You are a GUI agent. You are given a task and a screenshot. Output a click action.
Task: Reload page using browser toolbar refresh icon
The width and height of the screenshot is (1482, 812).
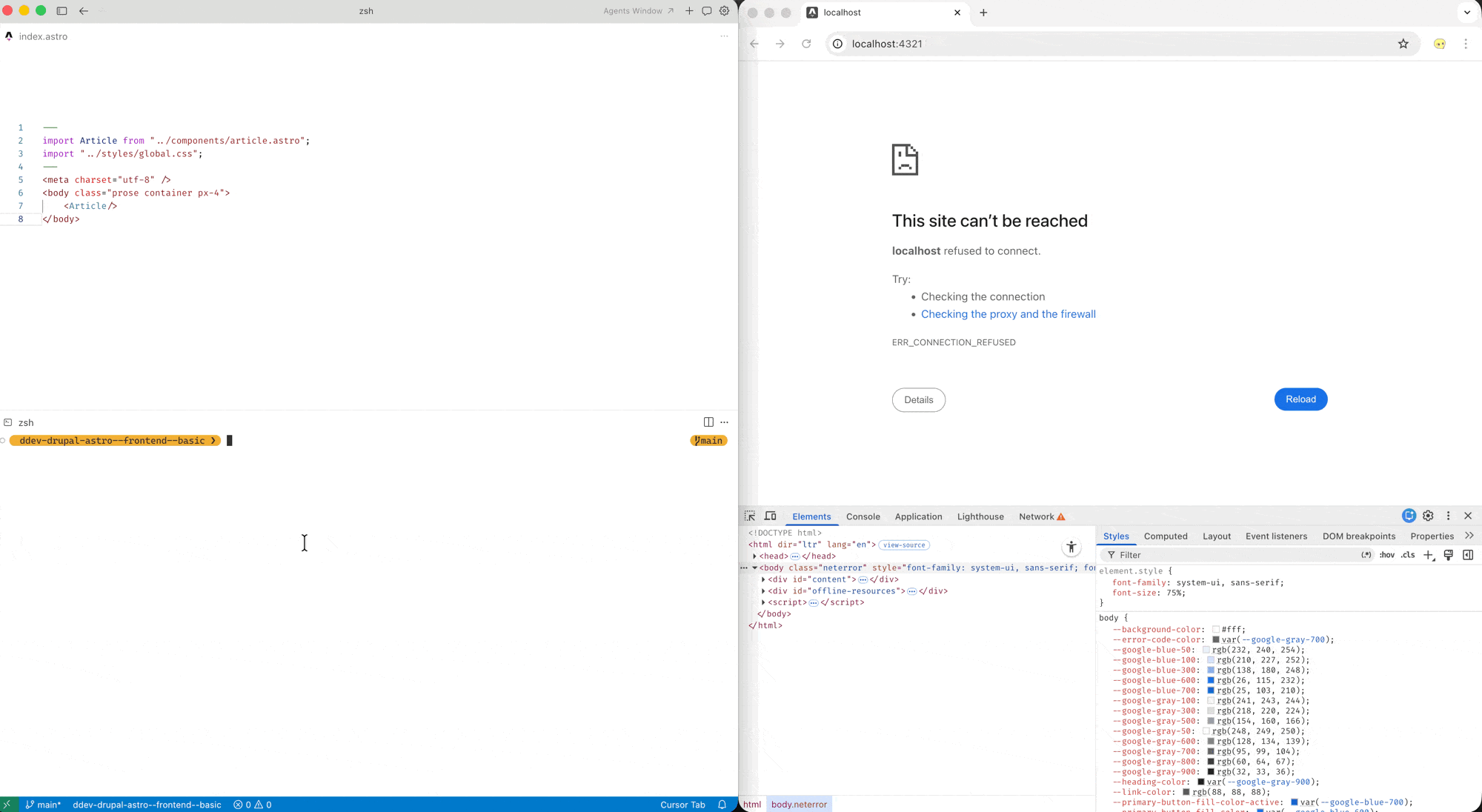pos(806,44)
